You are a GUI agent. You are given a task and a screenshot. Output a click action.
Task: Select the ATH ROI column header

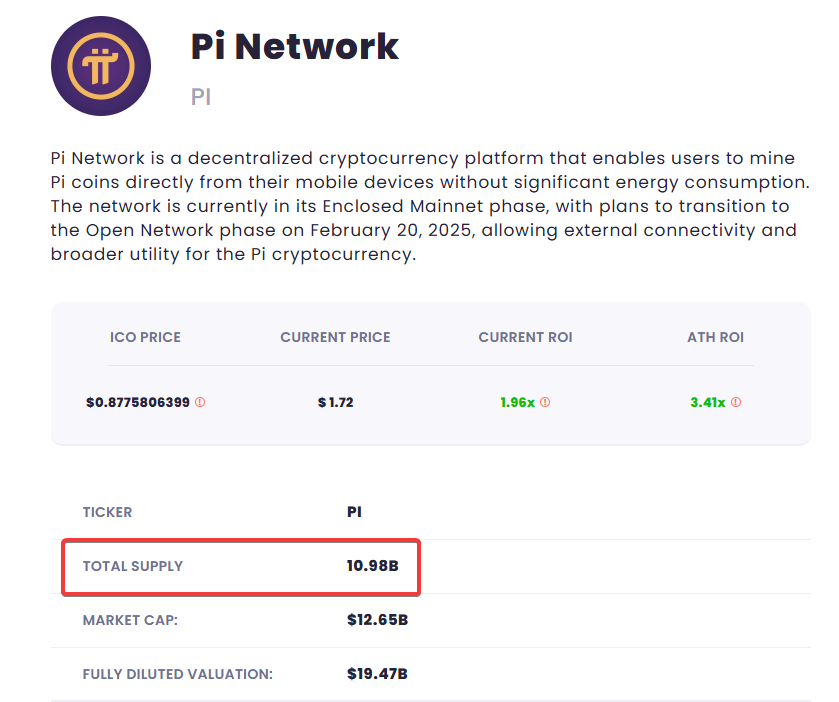(x=715, y=337)
